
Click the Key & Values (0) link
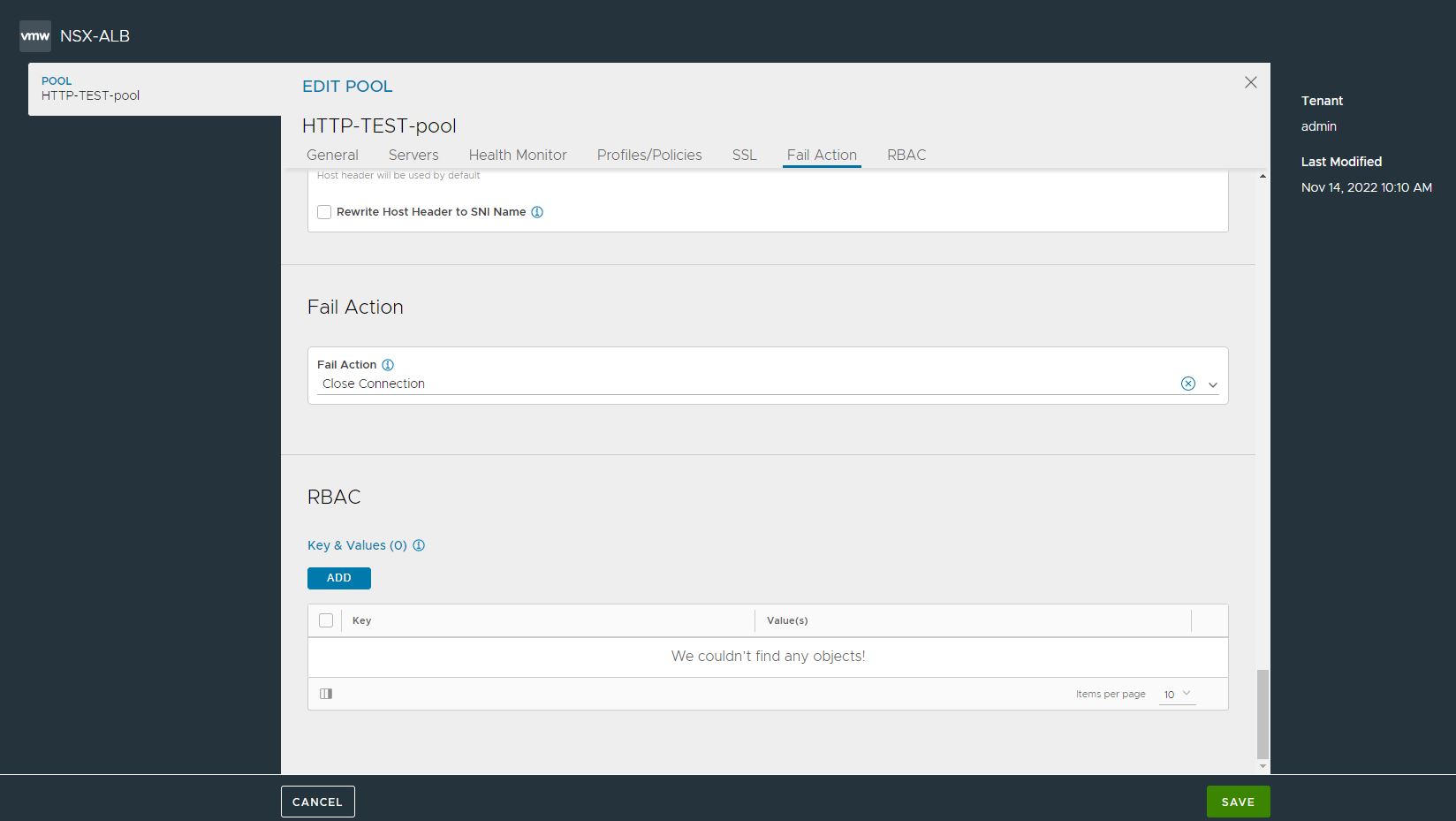coord(357,545)
